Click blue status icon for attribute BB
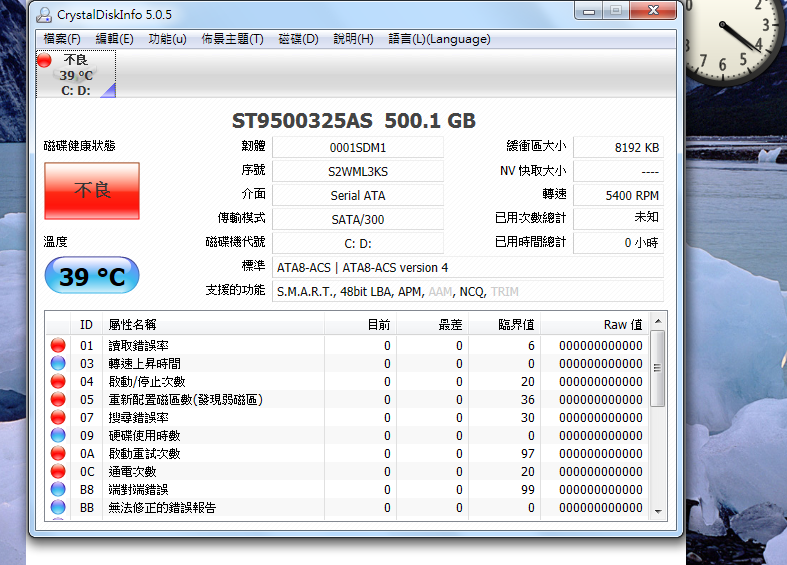 coord(58,507)
